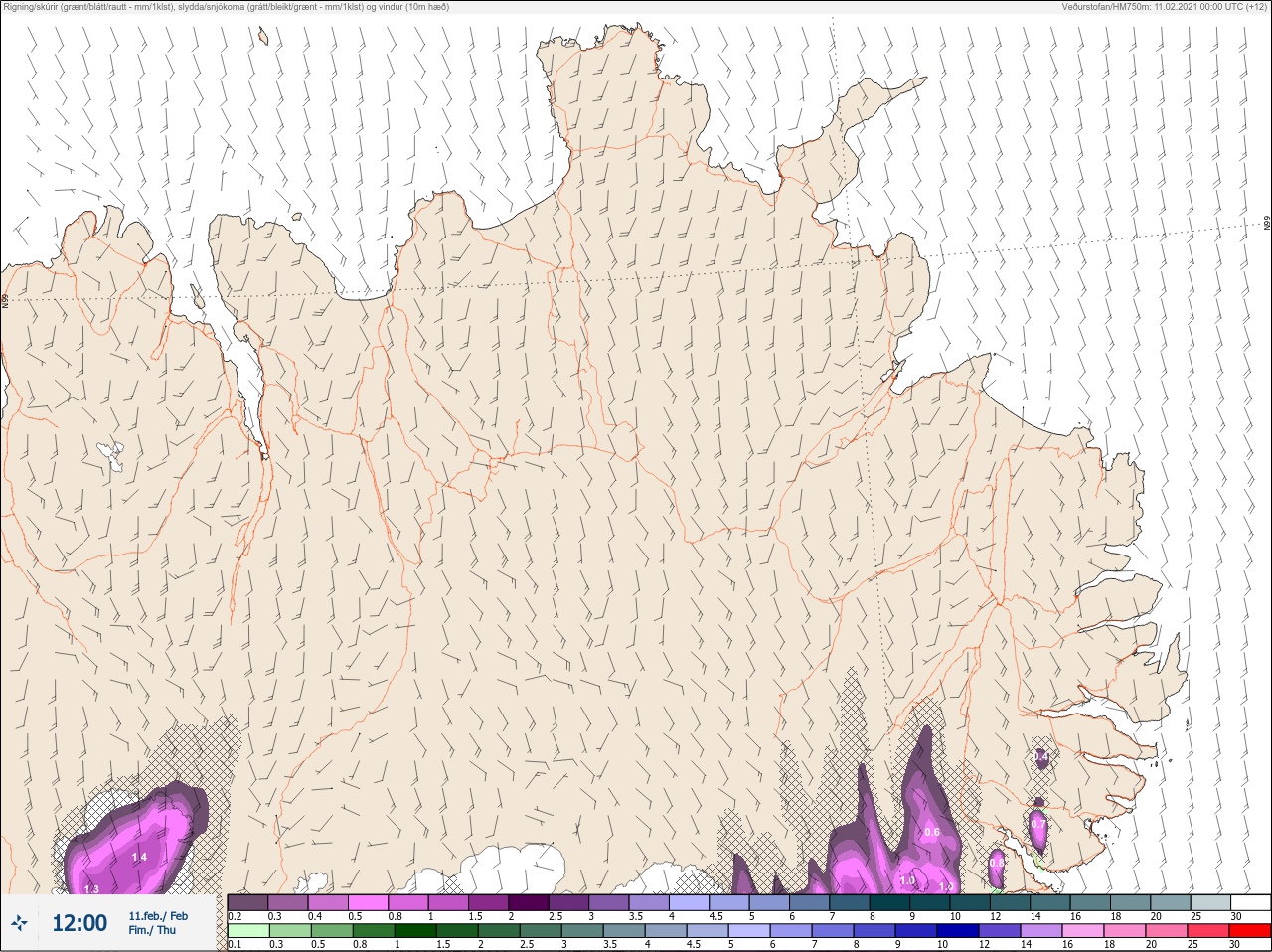Click the '1.4' precipitation value label

click(x=139, y=857)
